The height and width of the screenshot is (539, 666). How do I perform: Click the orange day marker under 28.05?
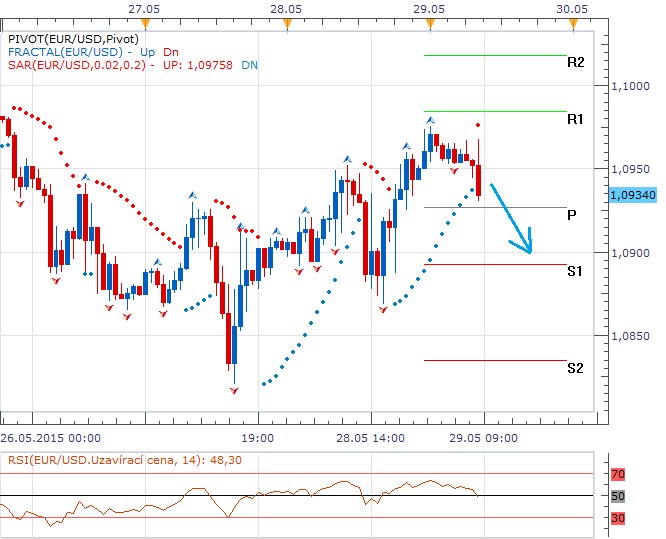tap(288, 22)
